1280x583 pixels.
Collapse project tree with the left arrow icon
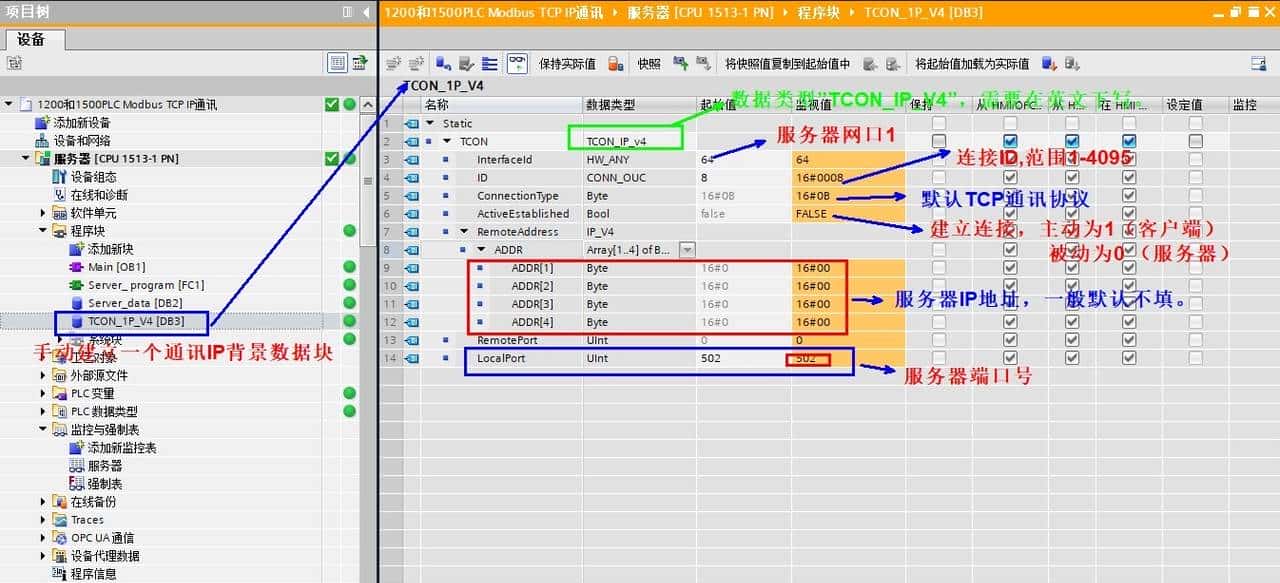pyautogui.click(x=367, y=12)
